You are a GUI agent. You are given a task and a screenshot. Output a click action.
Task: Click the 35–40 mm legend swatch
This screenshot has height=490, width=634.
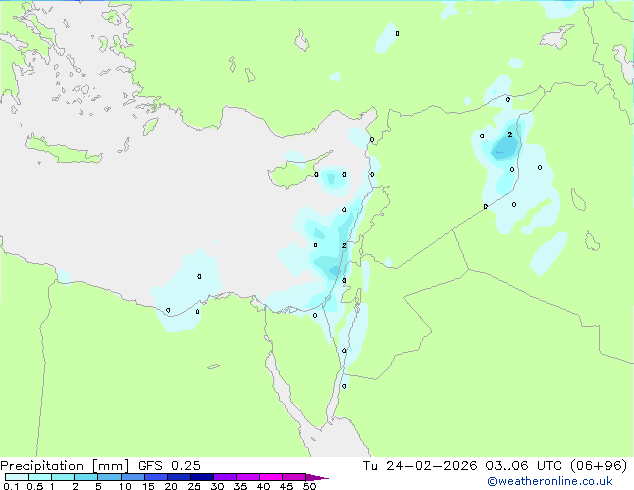point(247,477)
